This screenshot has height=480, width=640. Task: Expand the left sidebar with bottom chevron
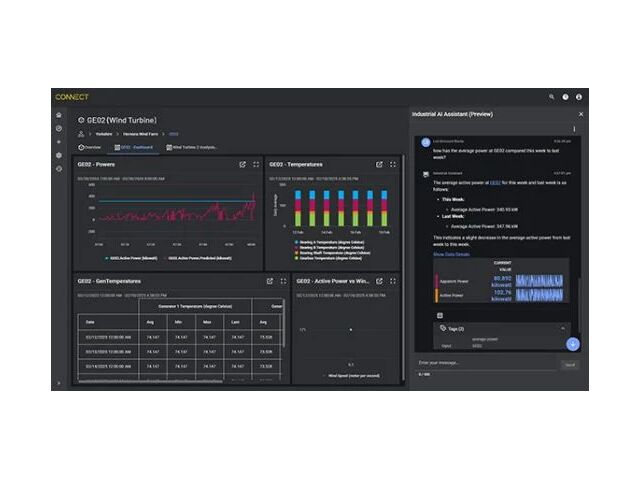click(x=59, y=382)
